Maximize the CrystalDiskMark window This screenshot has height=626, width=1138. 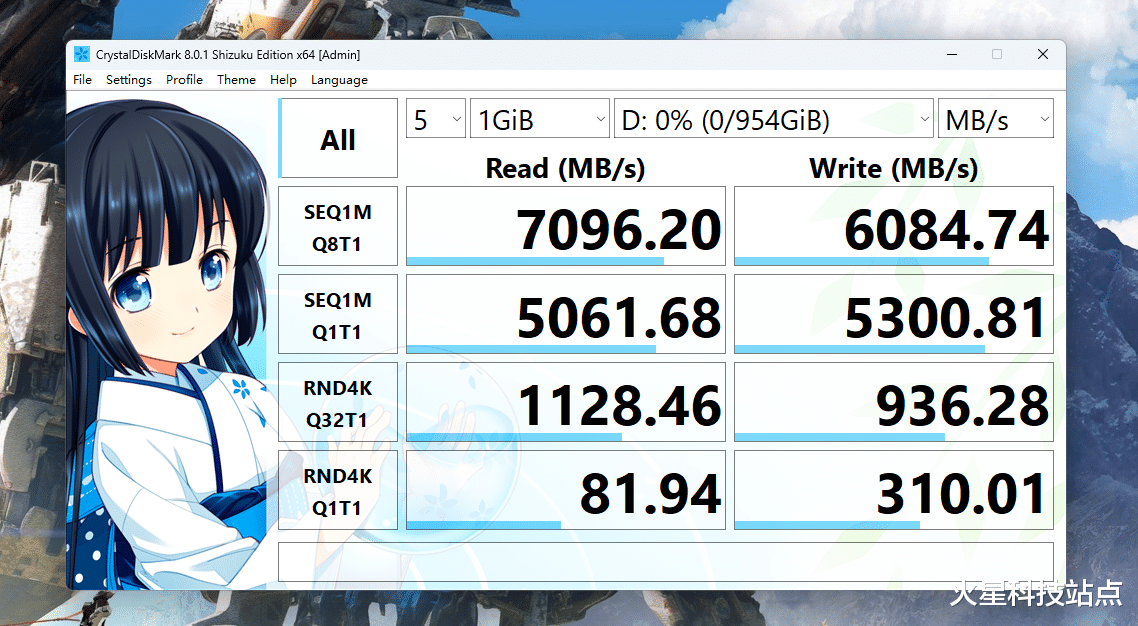click(x=997, y=54)
